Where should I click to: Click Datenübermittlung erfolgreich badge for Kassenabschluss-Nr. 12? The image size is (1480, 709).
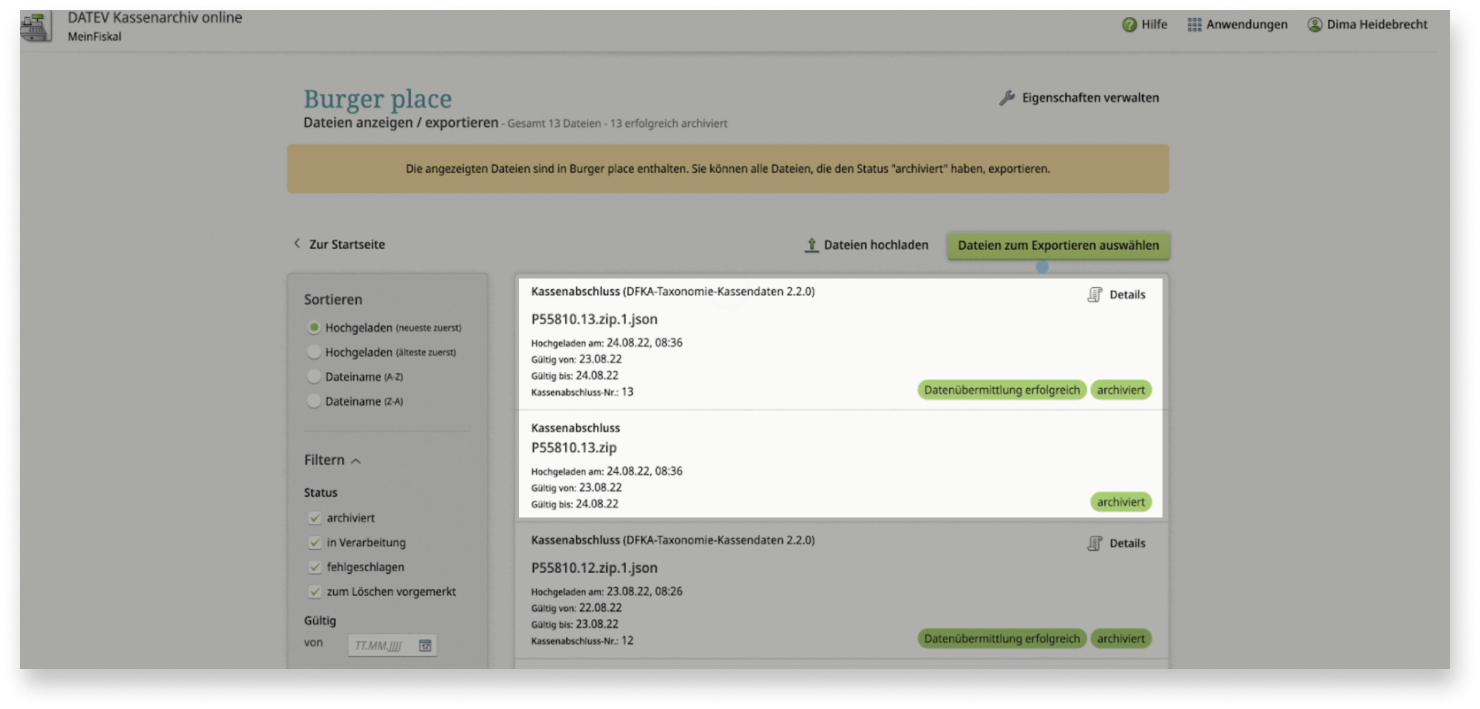[x=1002, y=638]
